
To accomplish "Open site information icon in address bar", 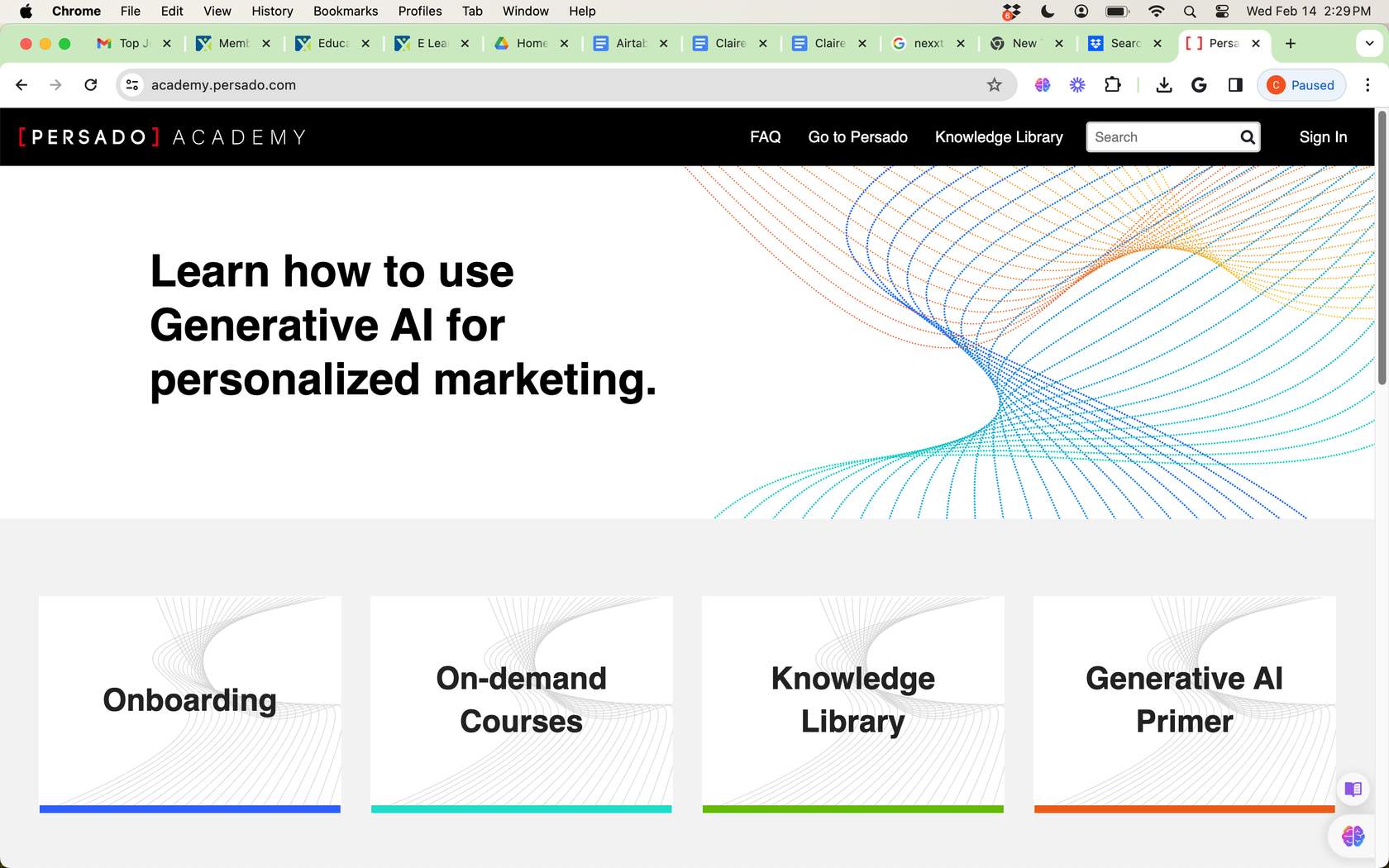I will 132,85.
